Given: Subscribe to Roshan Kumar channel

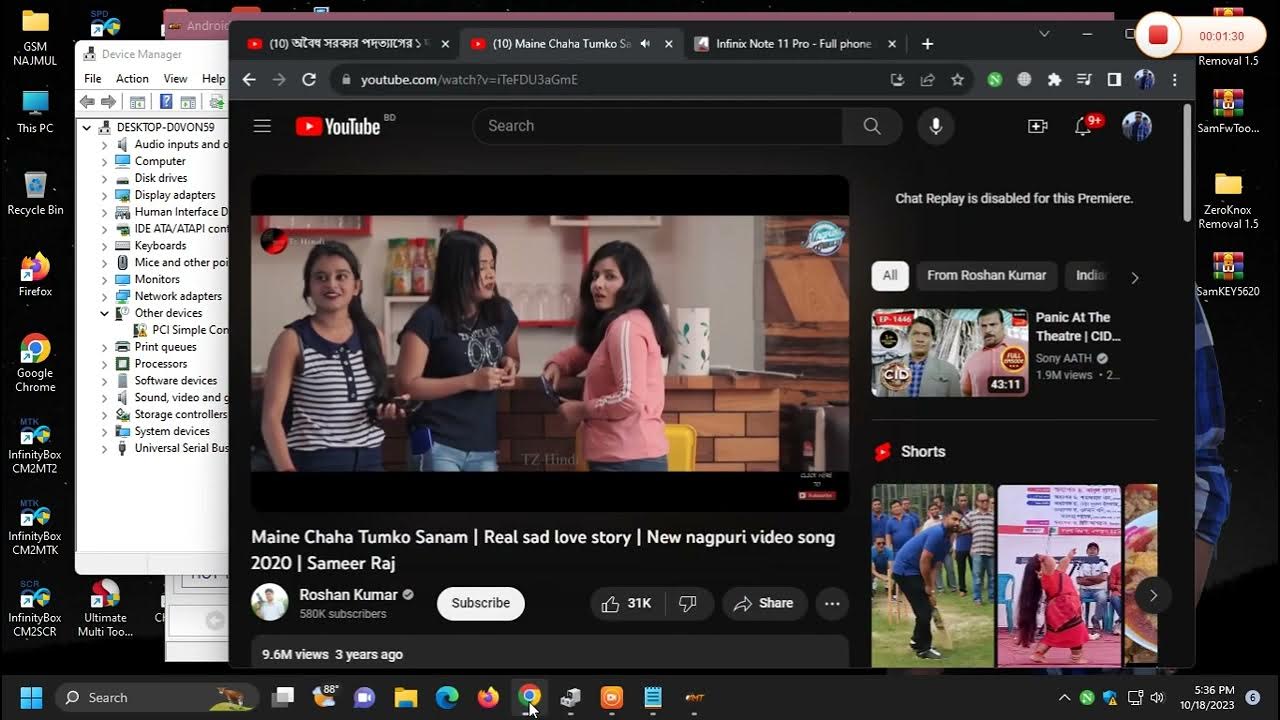Looking at the screenshot, I should [x=481, y=603].
